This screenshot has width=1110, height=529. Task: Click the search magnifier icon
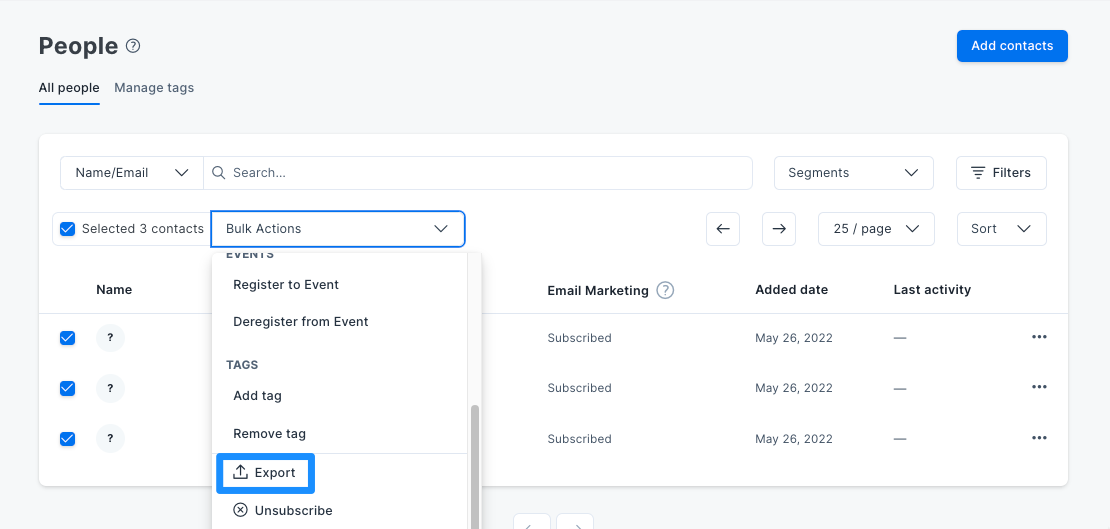point(219,173)
